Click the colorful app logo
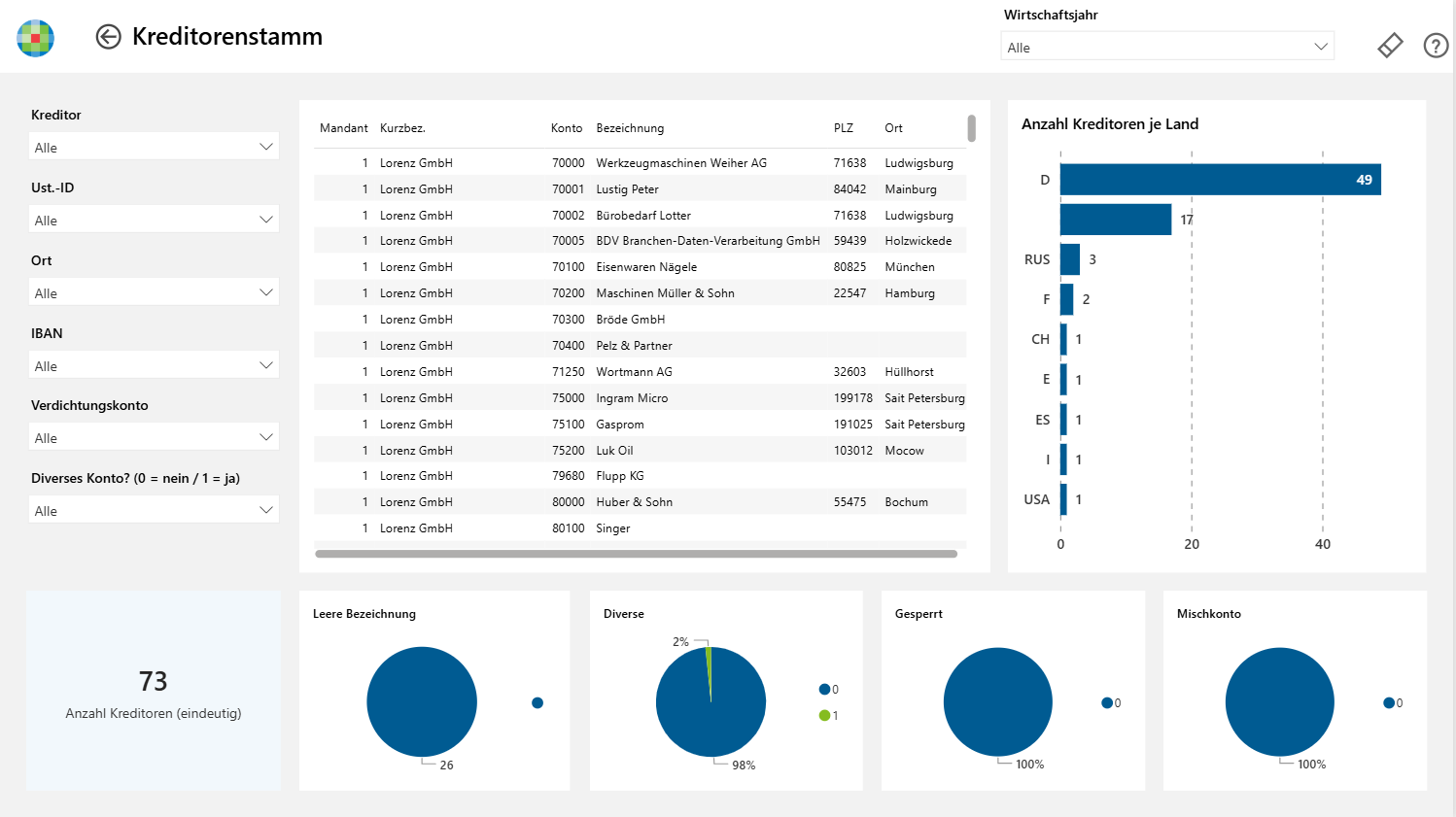This screenshot has height=817, width=1456. click(36, 38)
